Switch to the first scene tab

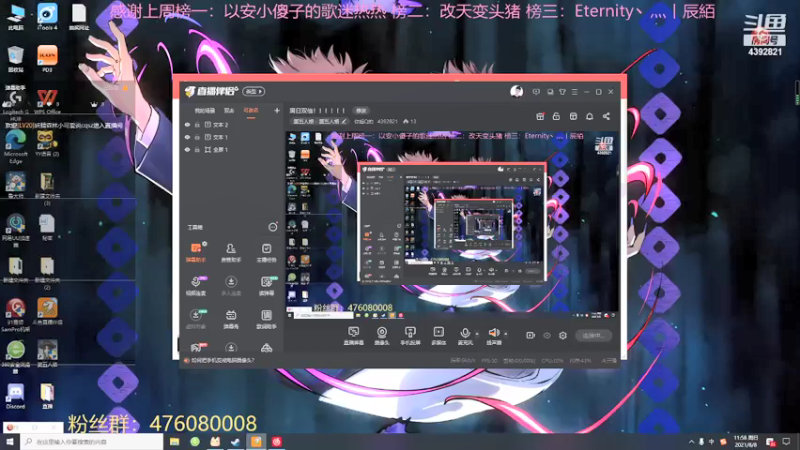click(205, 110)
